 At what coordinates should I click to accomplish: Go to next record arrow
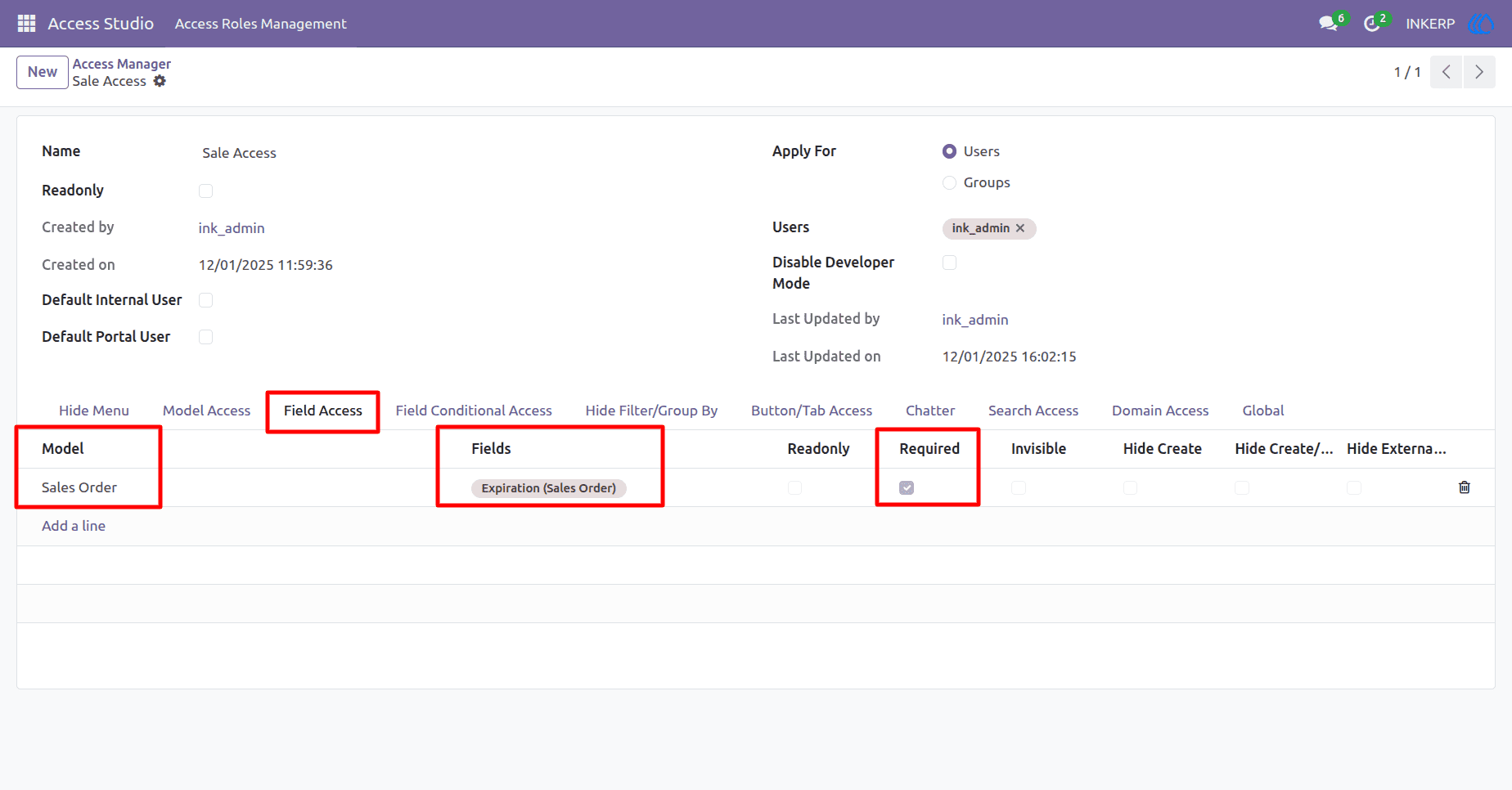pyautogui.click(x=1479, y=72)
